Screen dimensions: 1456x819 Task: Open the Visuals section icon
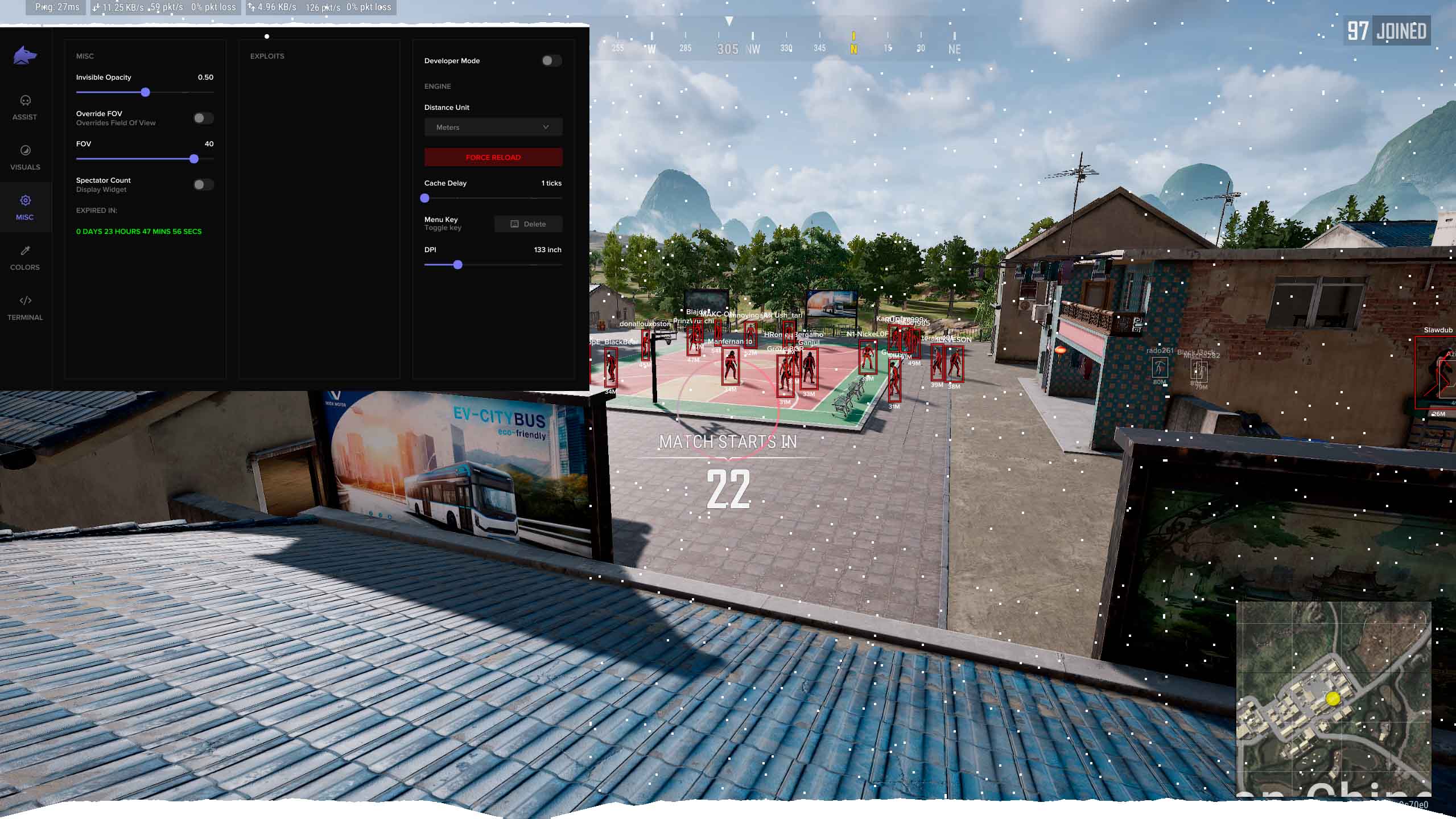25,150
